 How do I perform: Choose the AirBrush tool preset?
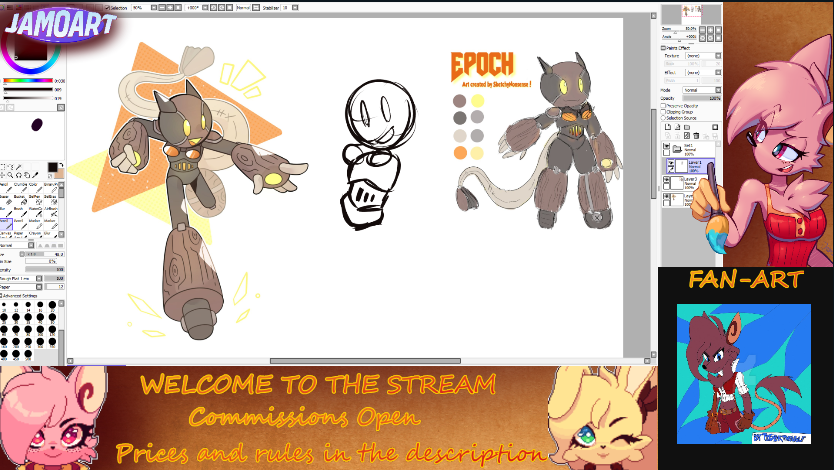pyautogui.click(x=51, y=212)
